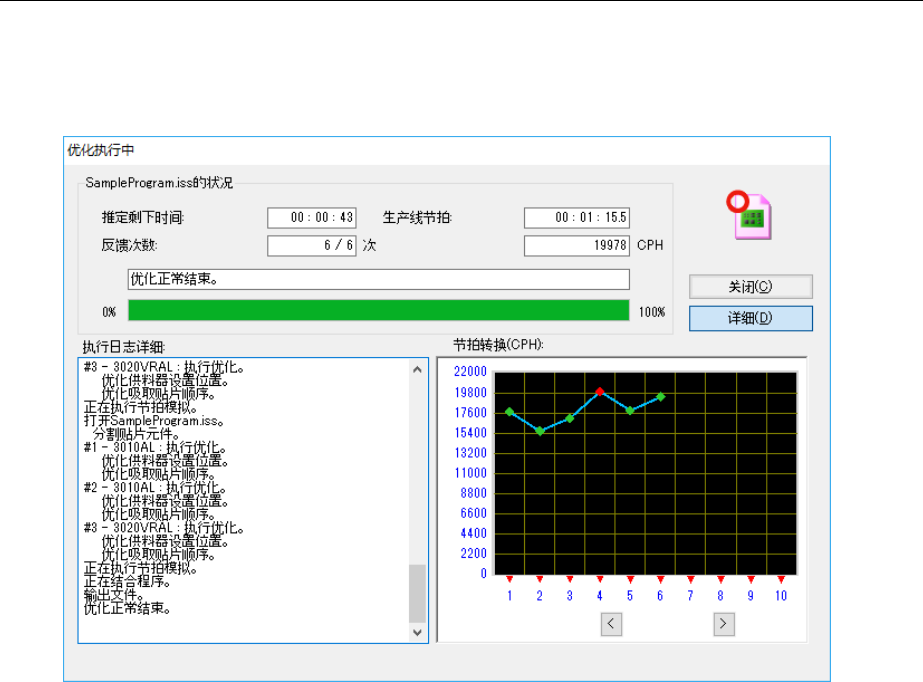This screenshot has height=682, width=923.
Task: Click the green optimization progress bar
Action: point(378,311)
